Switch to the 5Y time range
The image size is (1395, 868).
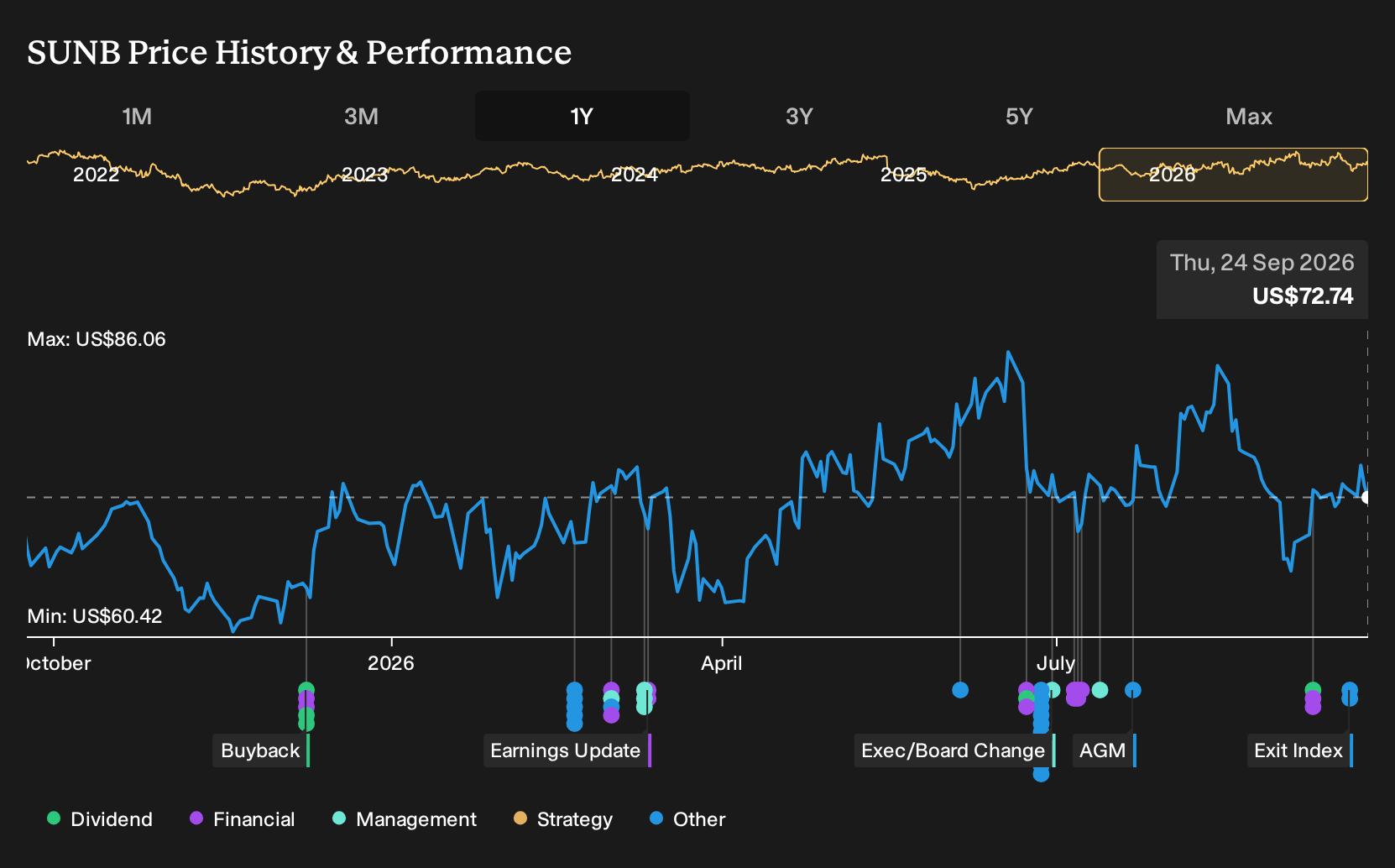point(1019,116)
